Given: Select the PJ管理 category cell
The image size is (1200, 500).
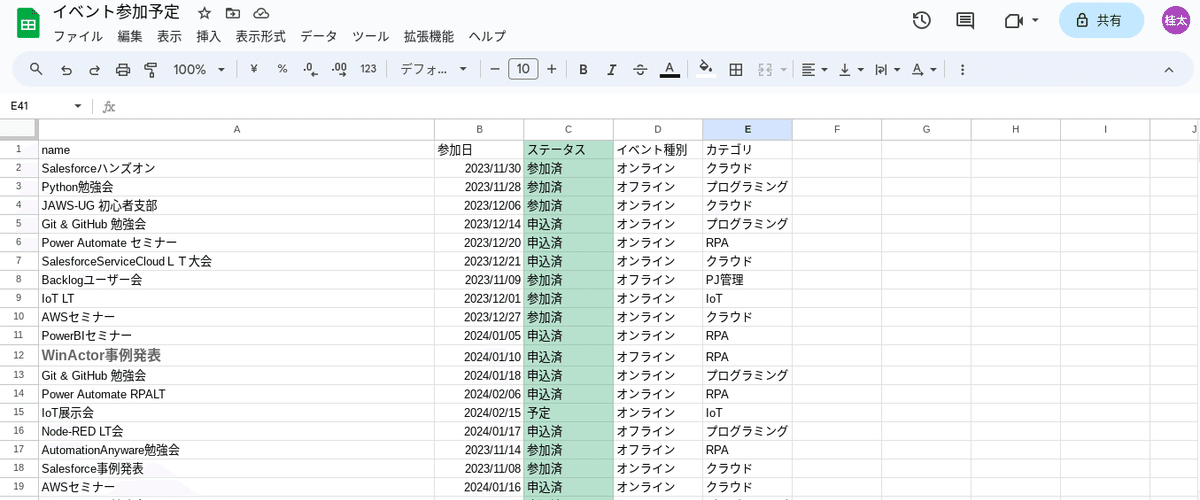Looking at the screenshot, I should [747, 280].
